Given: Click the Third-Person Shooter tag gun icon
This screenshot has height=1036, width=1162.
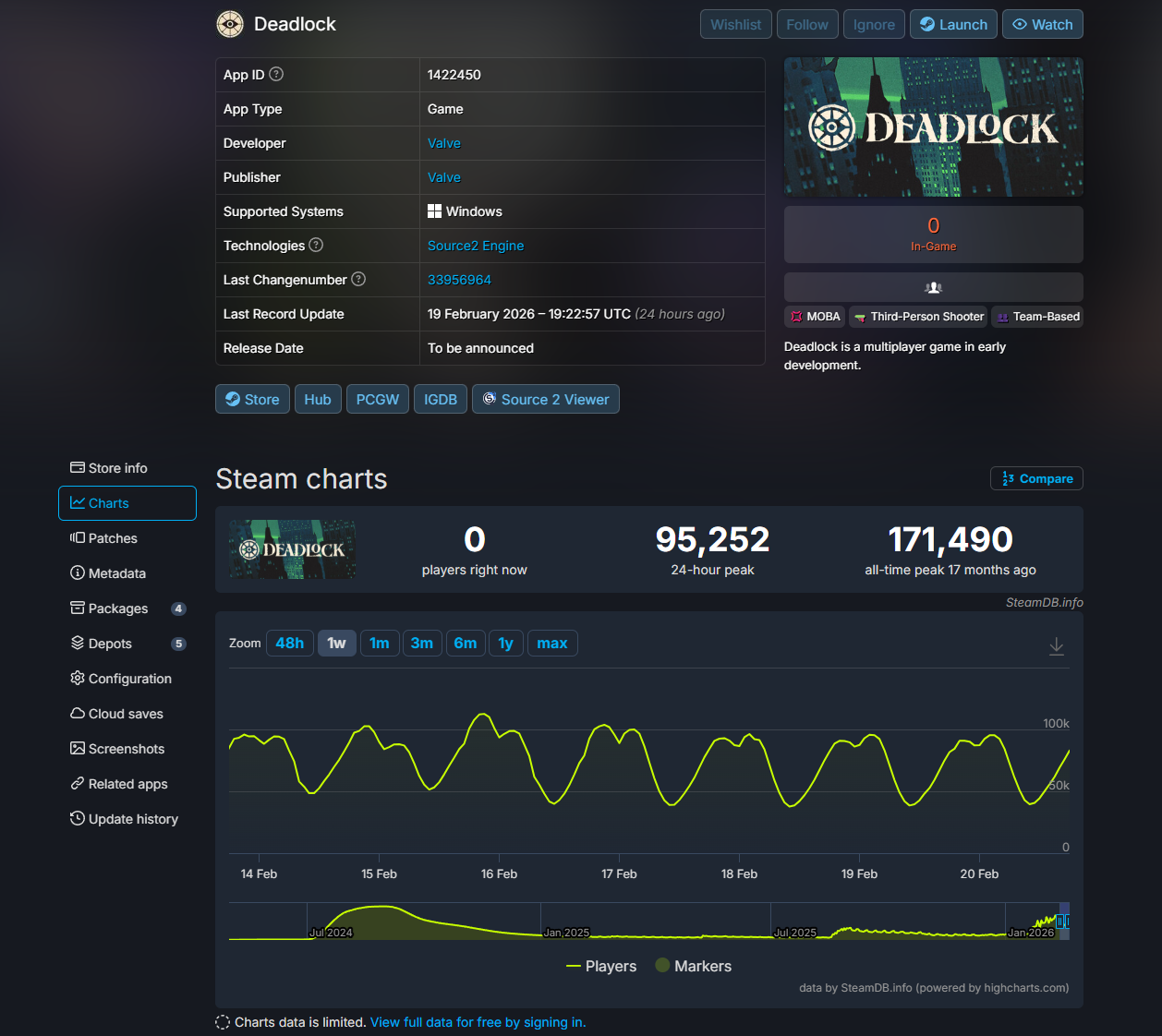Looking at the screenshot, I should point(860,317).
